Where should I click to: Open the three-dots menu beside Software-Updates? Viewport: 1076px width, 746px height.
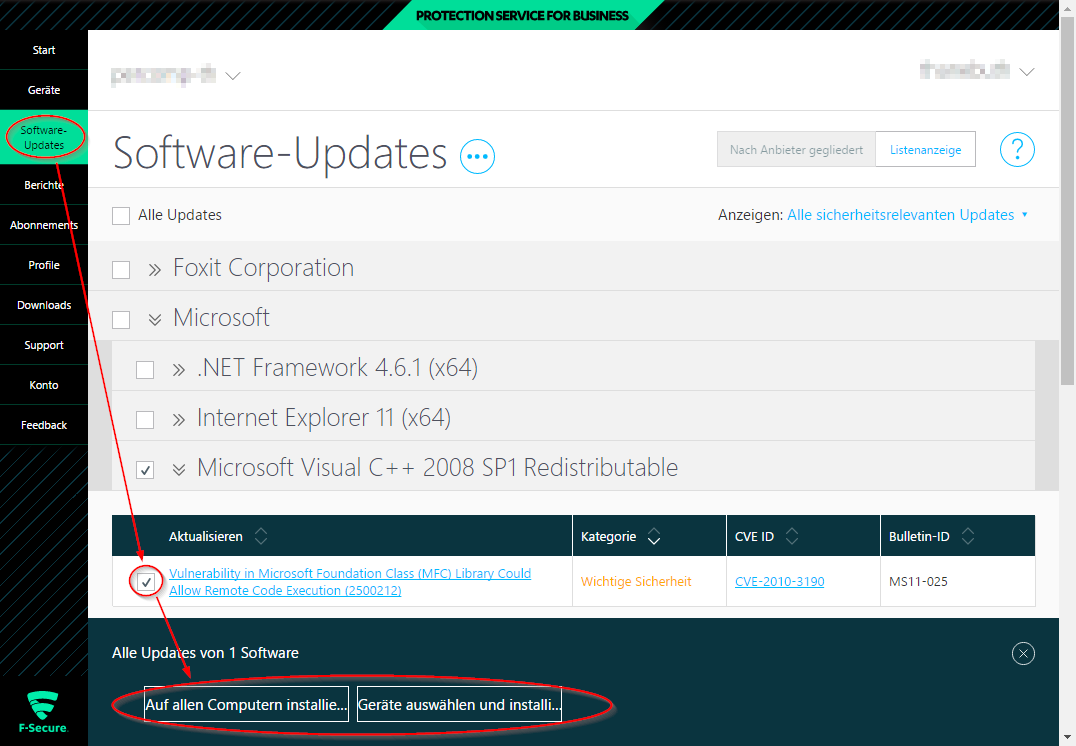click(477, 156)
